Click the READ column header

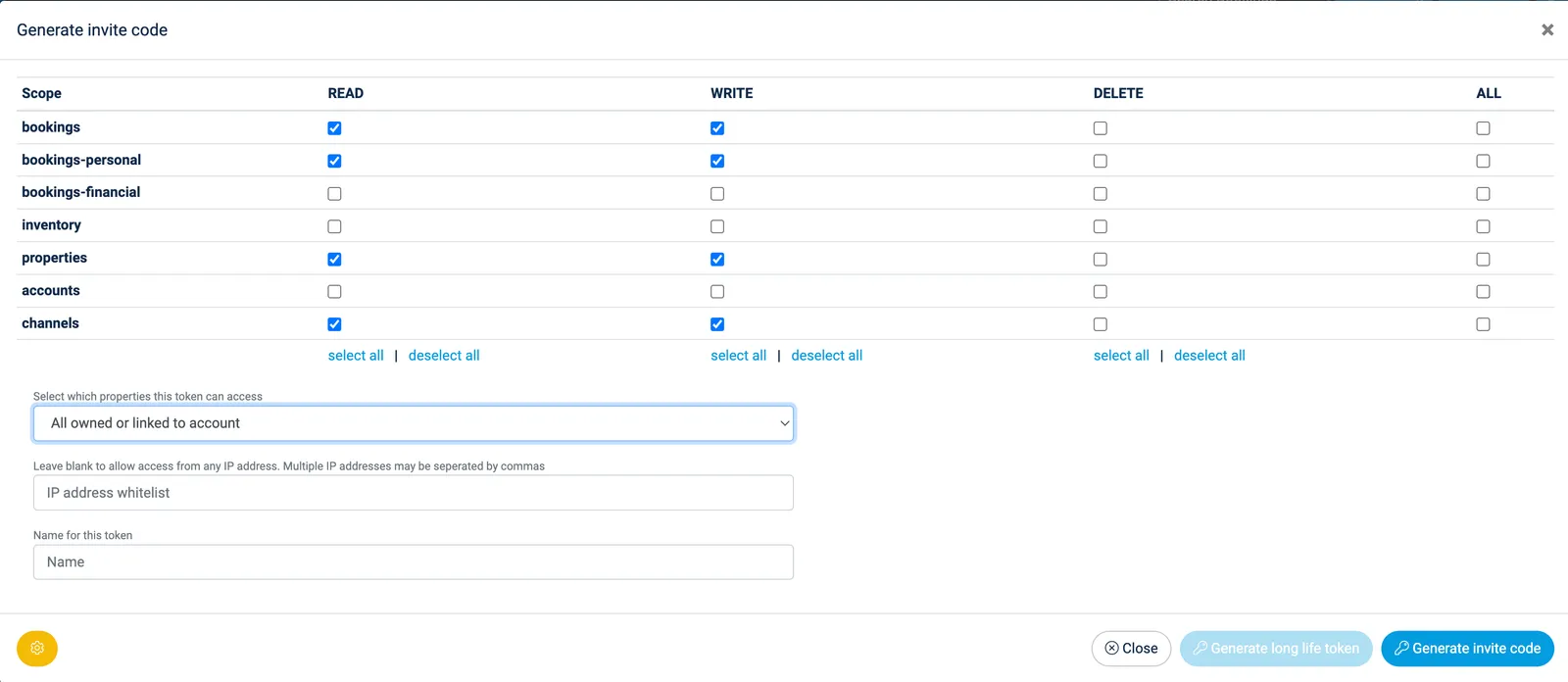tap(346, 93)
